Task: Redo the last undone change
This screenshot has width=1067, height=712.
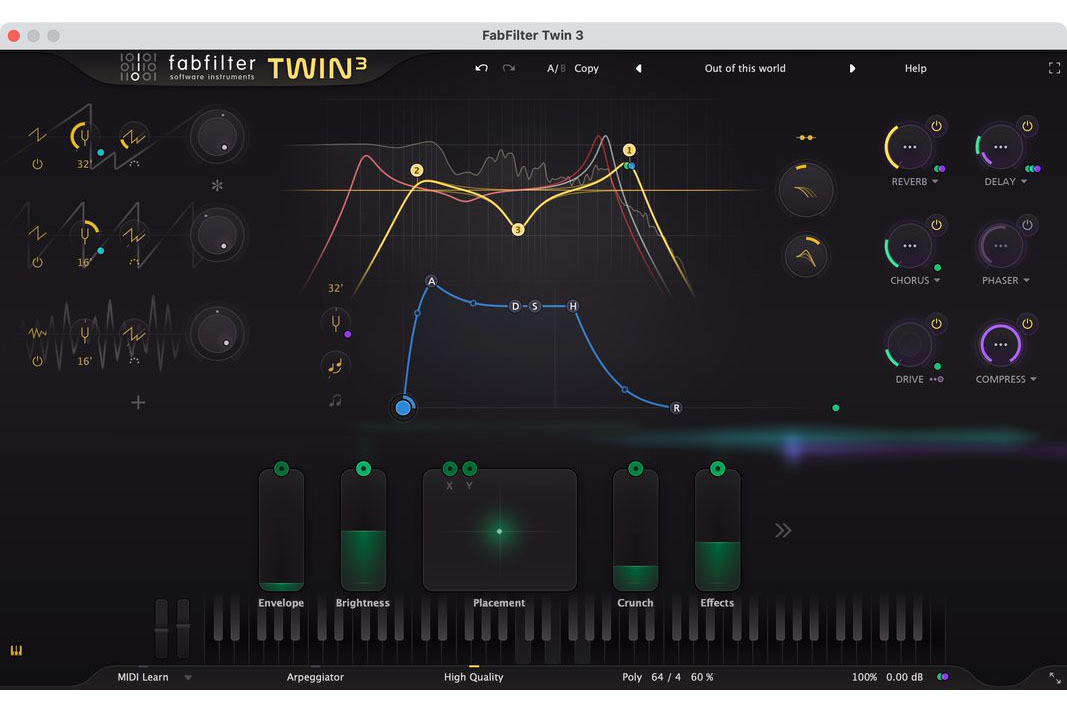Action: [508, 68]
